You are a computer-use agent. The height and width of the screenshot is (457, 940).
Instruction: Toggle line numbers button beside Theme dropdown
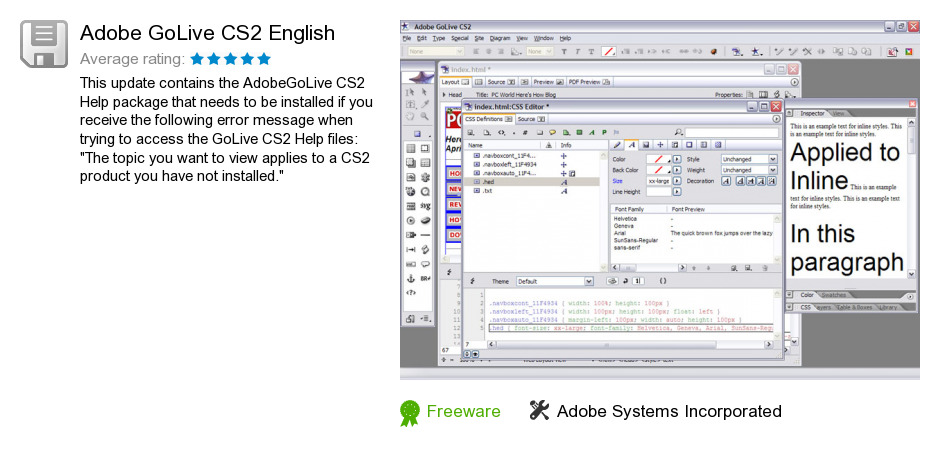[x=638, y=281]
